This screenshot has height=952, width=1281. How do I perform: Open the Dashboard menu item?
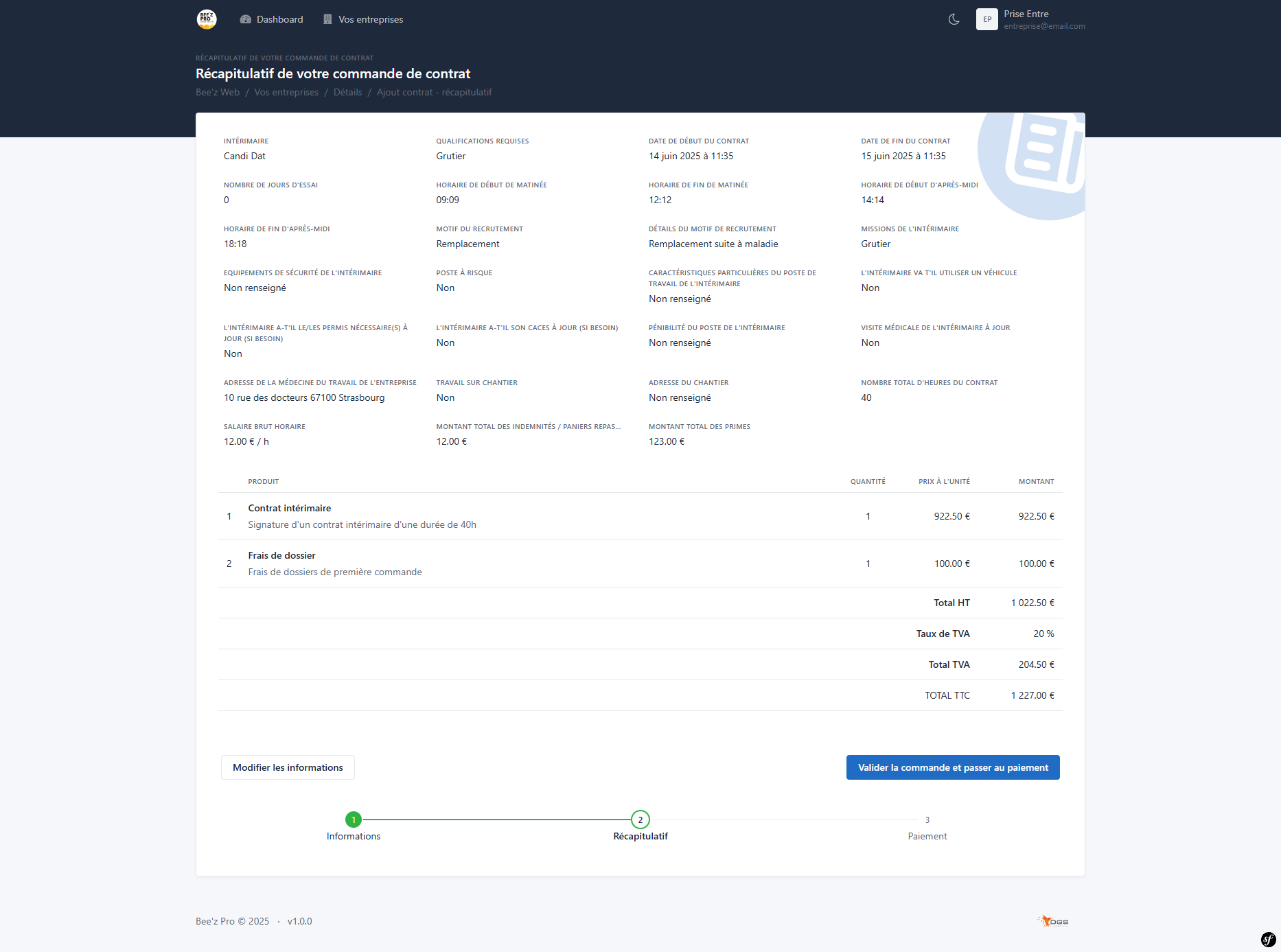[x=279, y=19]
